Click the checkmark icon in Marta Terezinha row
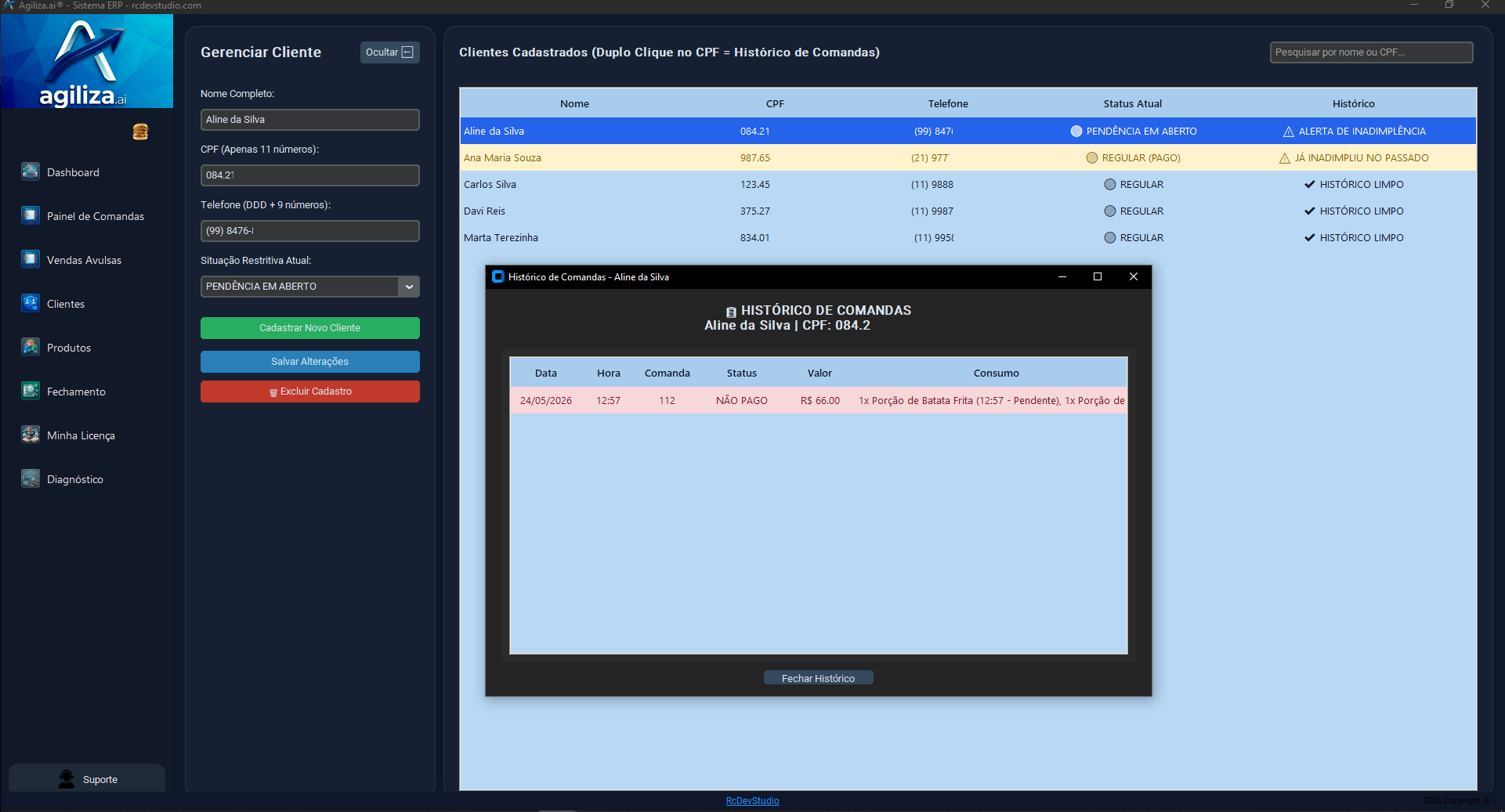Image resolution: width=1505 pixels, height=812 pixels. coord(1309,238)
